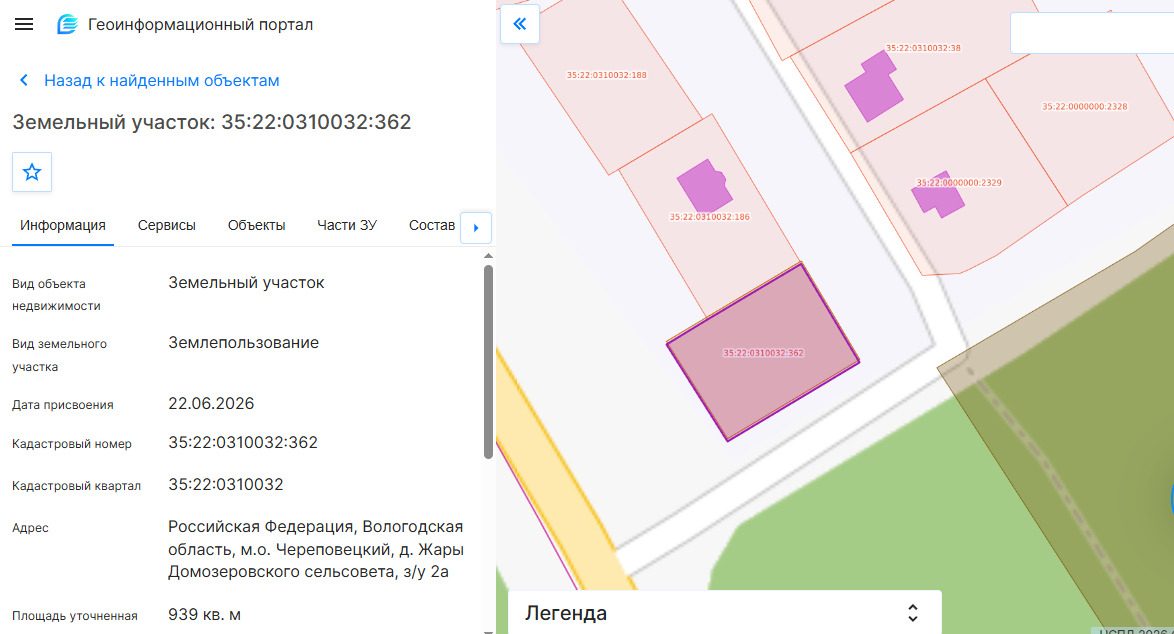The width and height of the screenshot is (1174, 634).
Task: Click the building on parcel 35:22:0310032:38
Action: [x=873, y=86]
